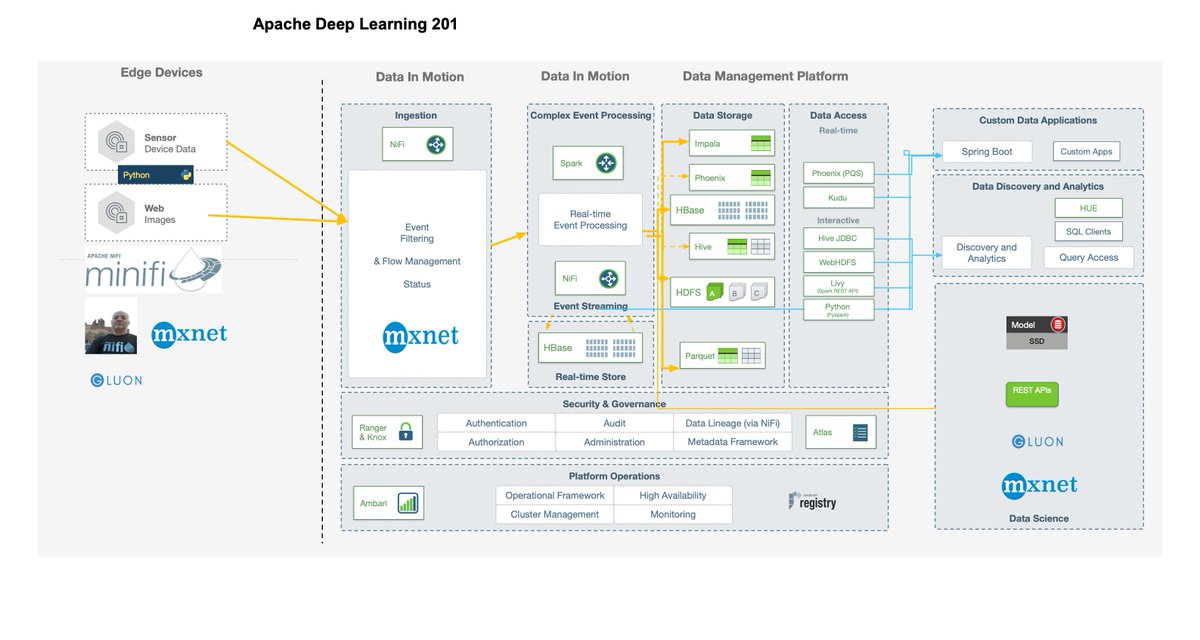Click the Real-time Event Processing box
Screen dimensions: 1200x640
point(590,220)
